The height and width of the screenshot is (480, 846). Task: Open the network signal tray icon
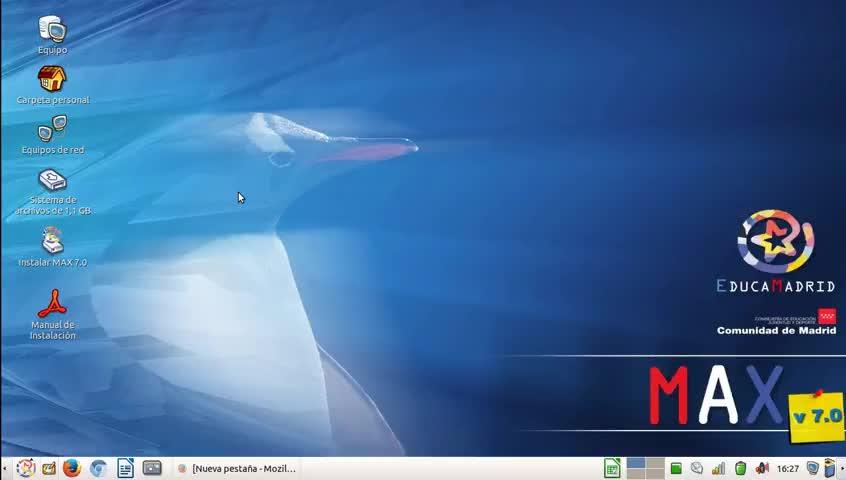click(x=718, y=468)
